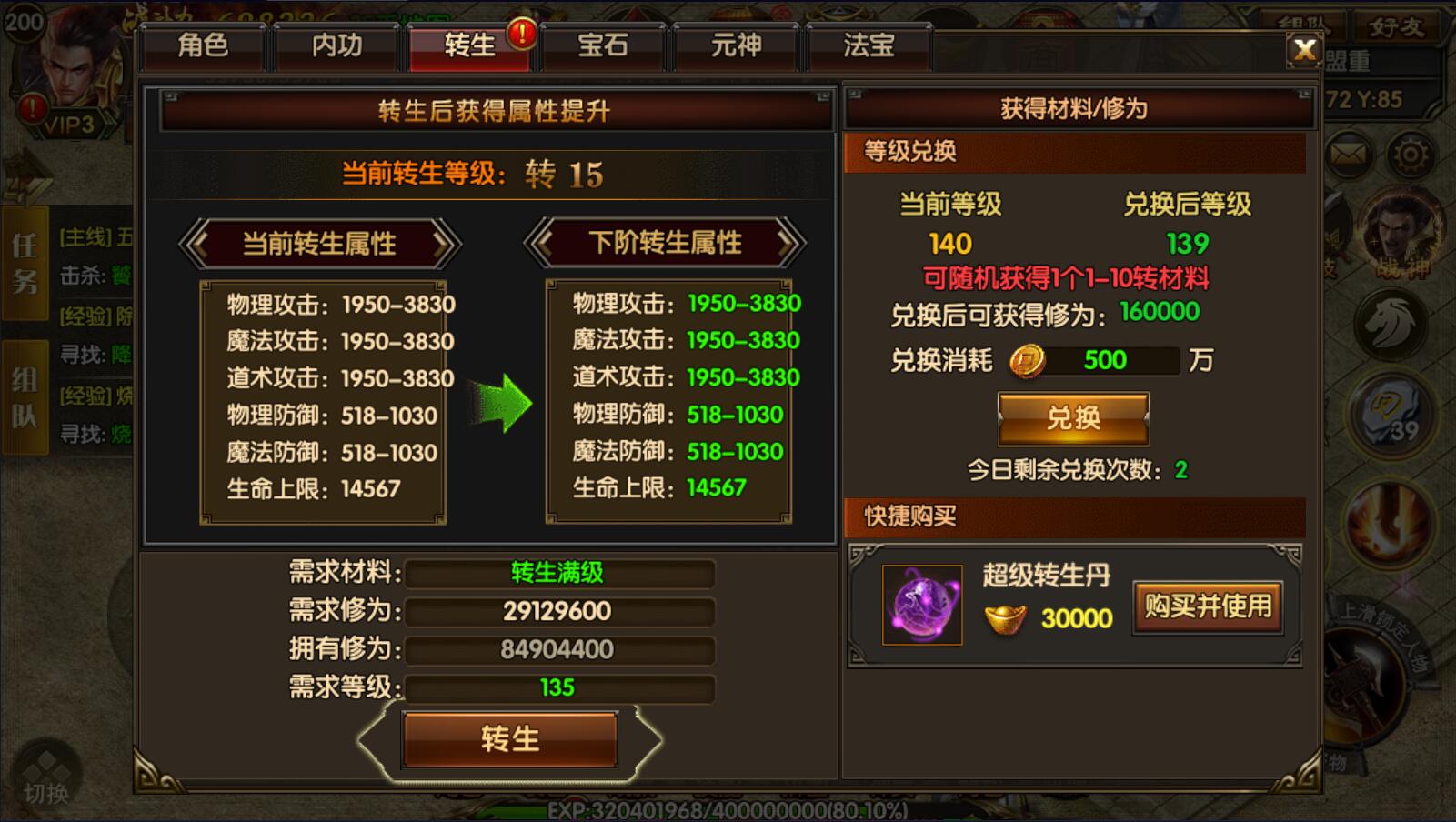
Task: Go to the 法宝 tab
Action: tap(869, 45)
